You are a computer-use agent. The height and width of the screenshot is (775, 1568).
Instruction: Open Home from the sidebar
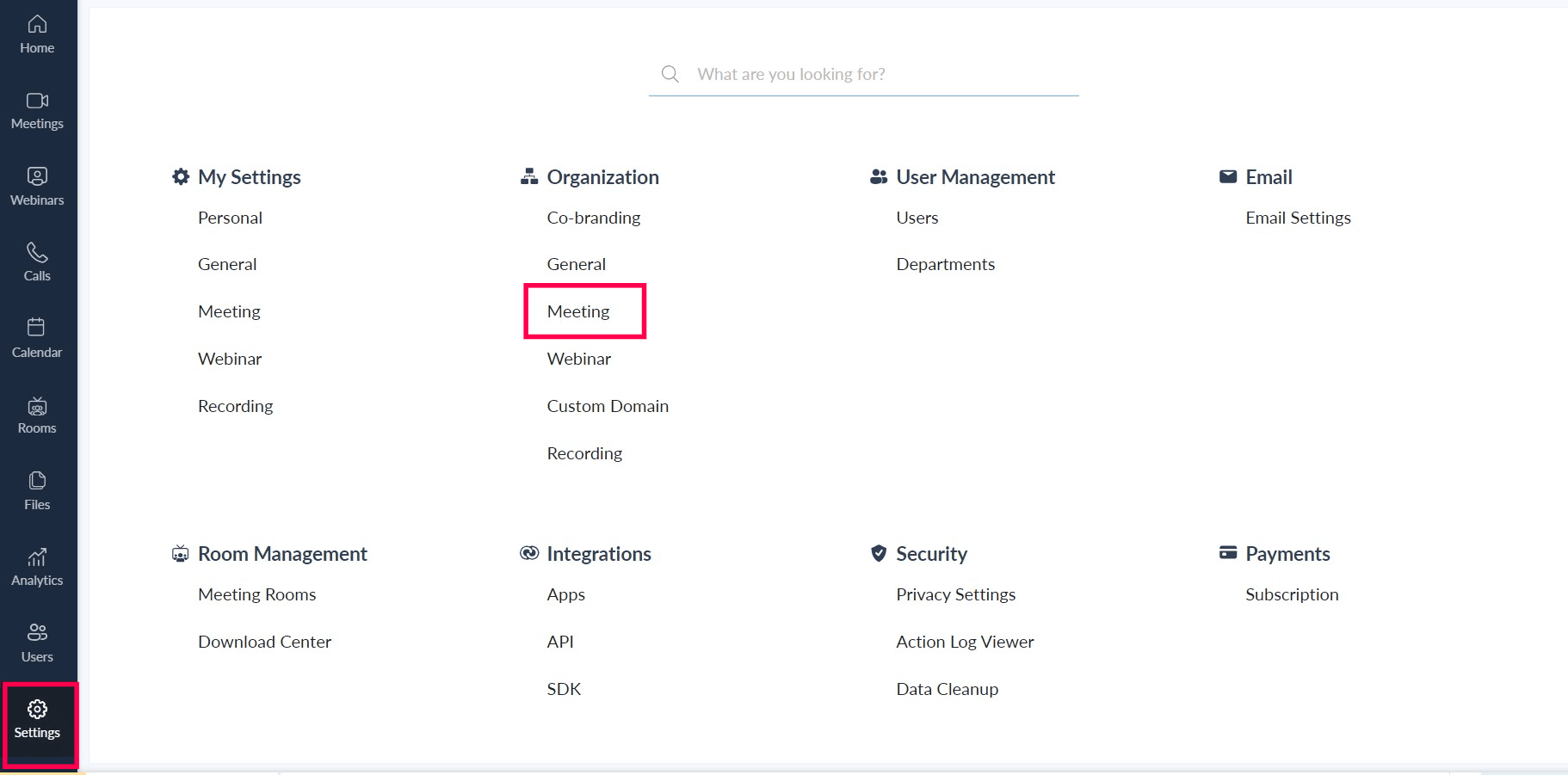coord(37,34)
